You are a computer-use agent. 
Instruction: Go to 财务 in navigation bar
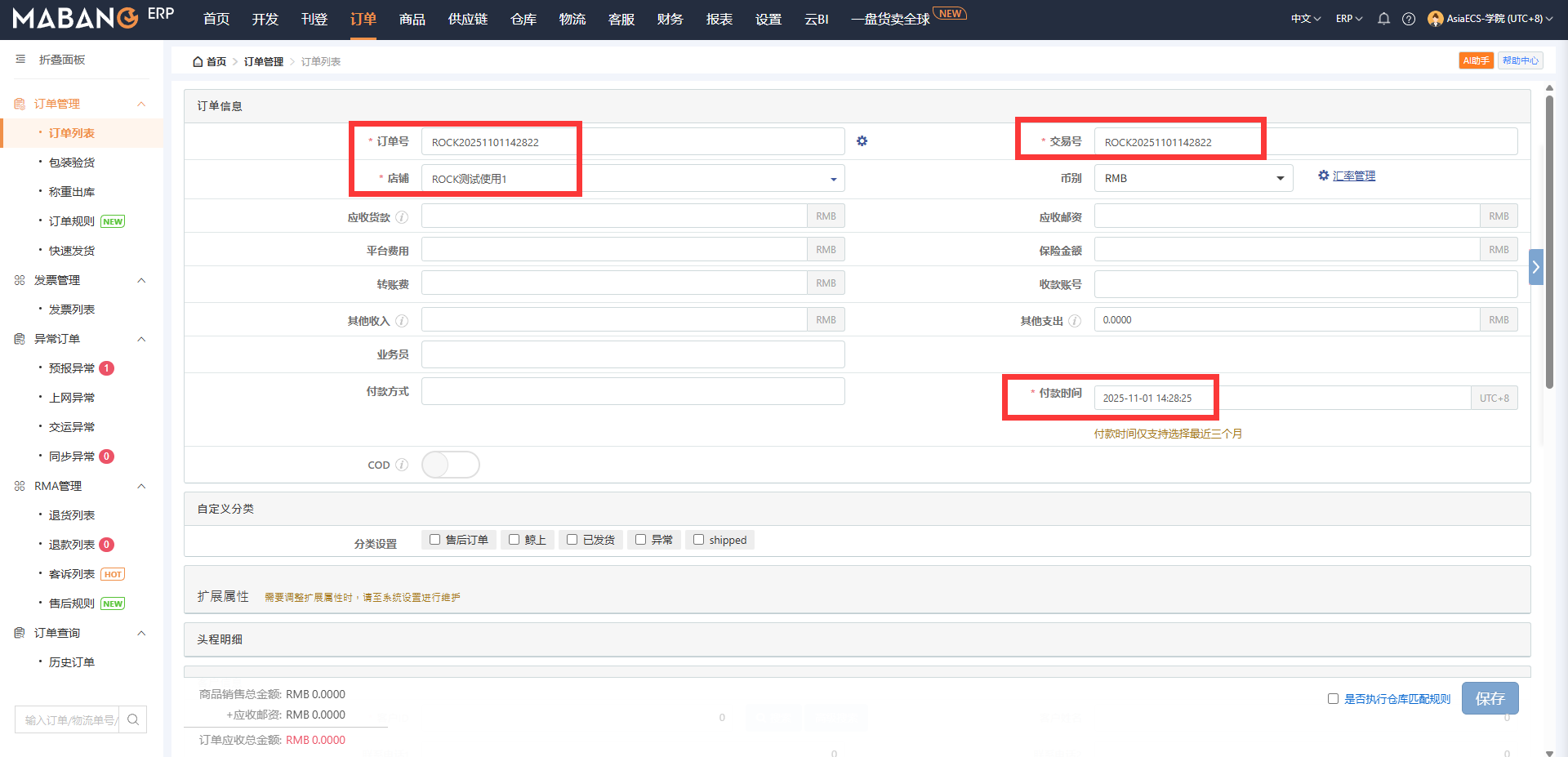point(670,19)
